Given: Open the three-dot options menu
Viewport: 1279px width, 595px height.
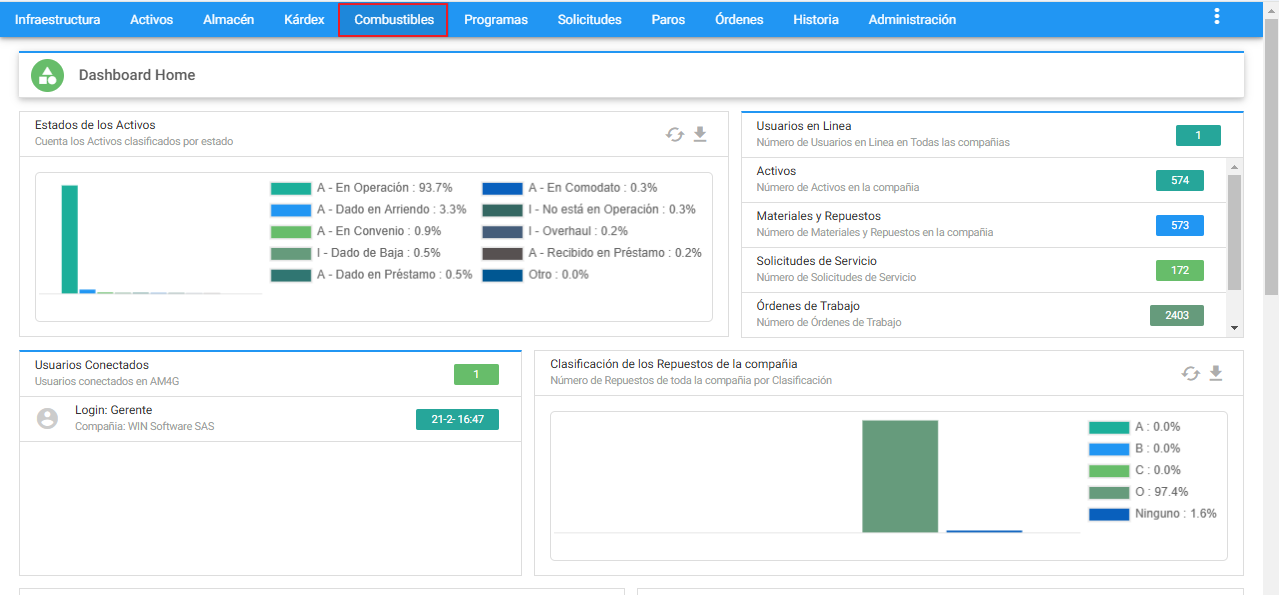Looking at the screenshot, I should coord(1217,16).
